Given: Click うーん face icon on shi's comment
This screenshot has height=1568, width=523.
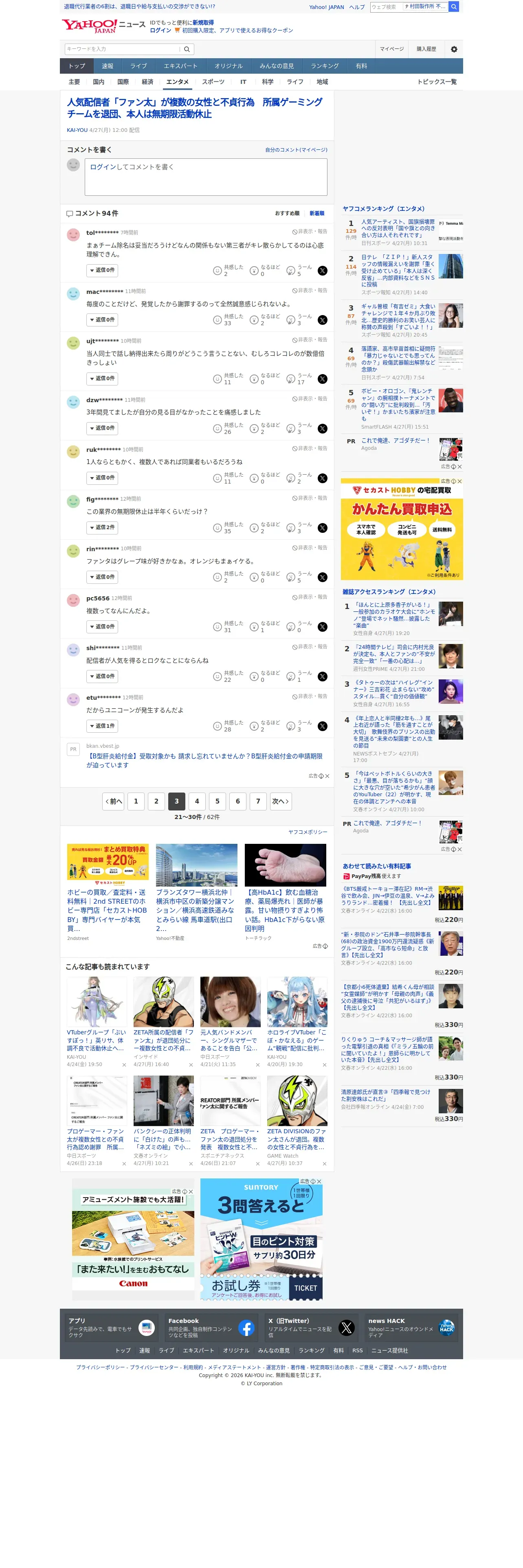Looking at the screenshot, I should point(291,677).
